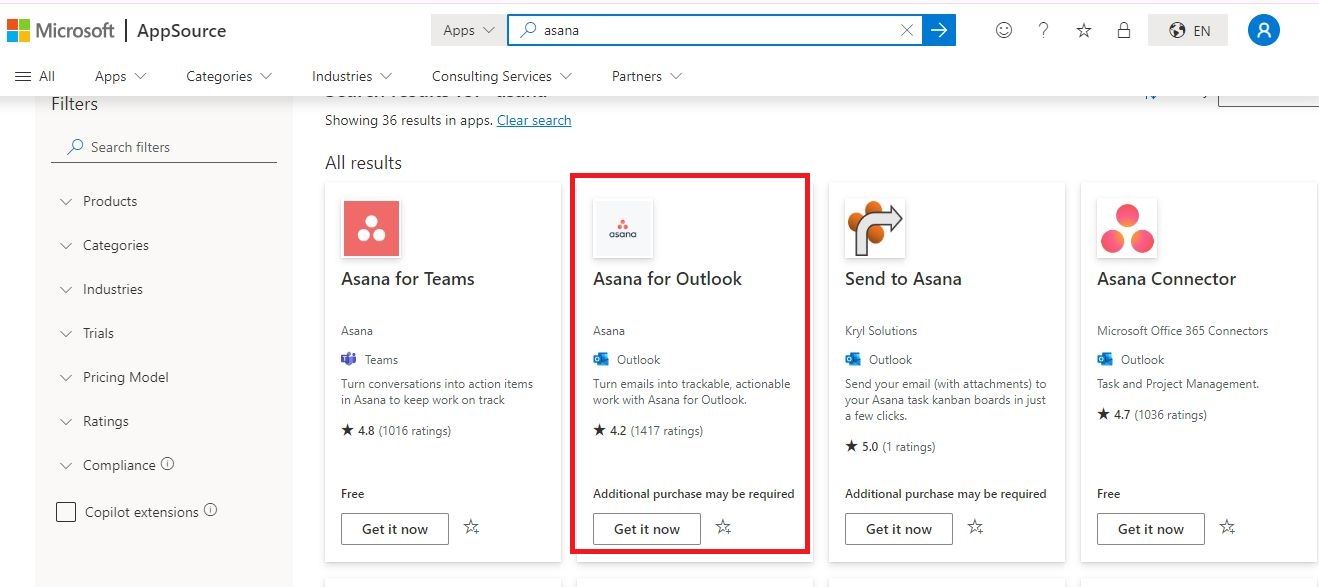Click the lock icon for private plans
Viewport: 1319px width, 587px height.
pos(1123,30)
